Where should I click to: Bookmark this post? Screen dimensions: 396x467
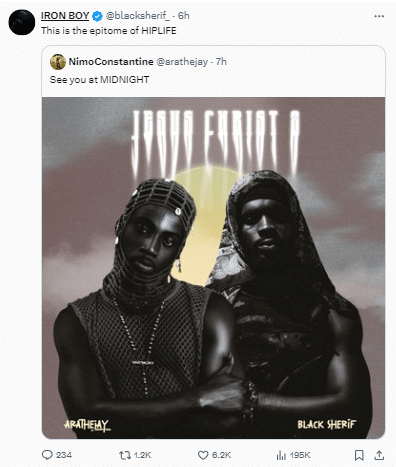[359, 455]
